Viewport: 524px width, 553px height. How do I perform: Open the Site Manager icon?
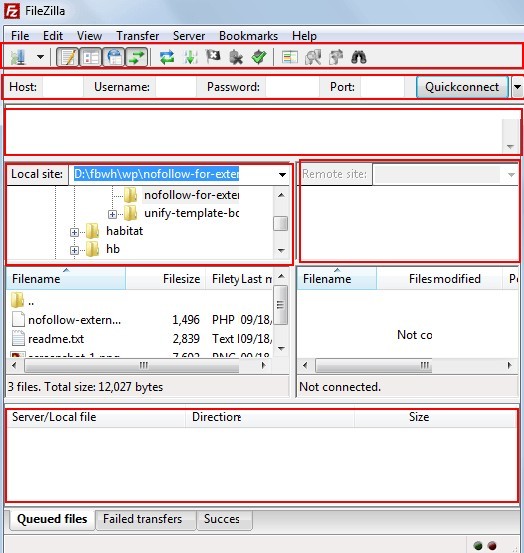pos(18,57)
